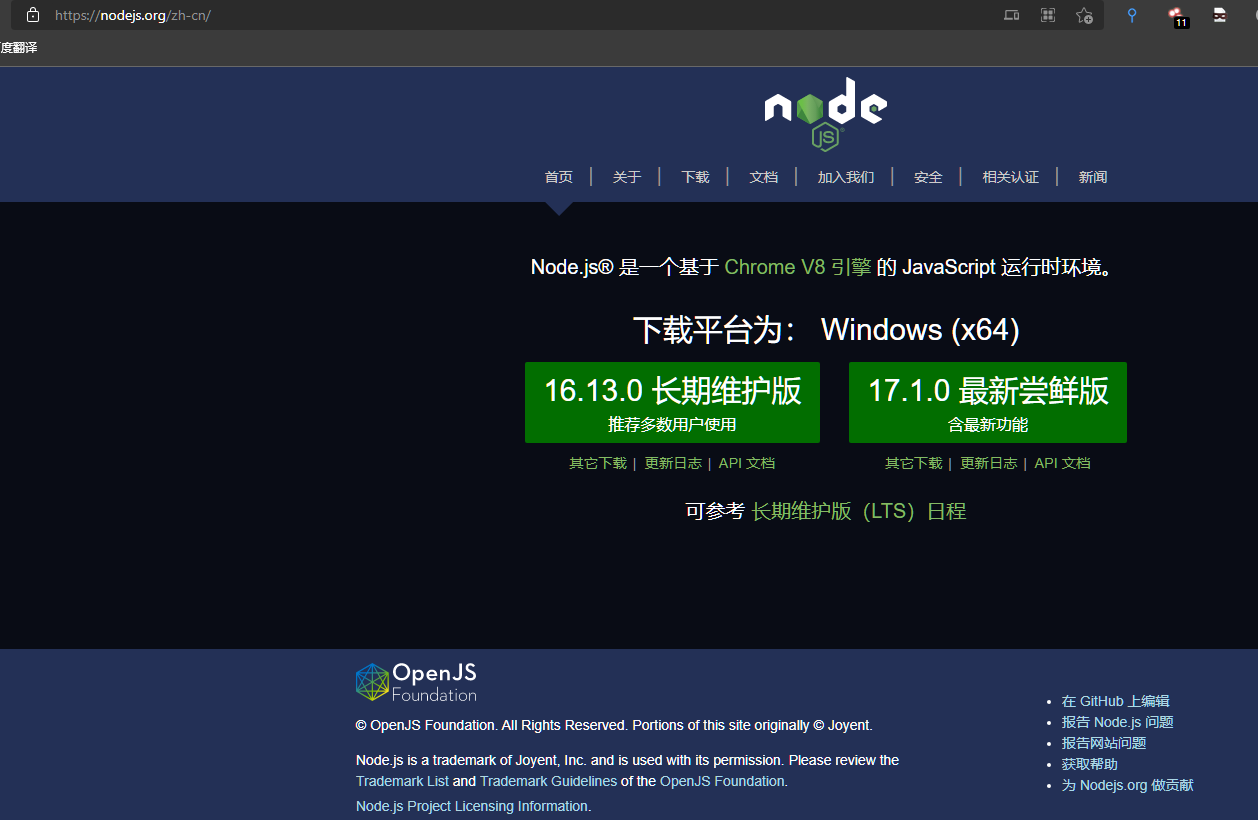
Task: Follow the Chrome V8 引擎 link
Action: 798,267
